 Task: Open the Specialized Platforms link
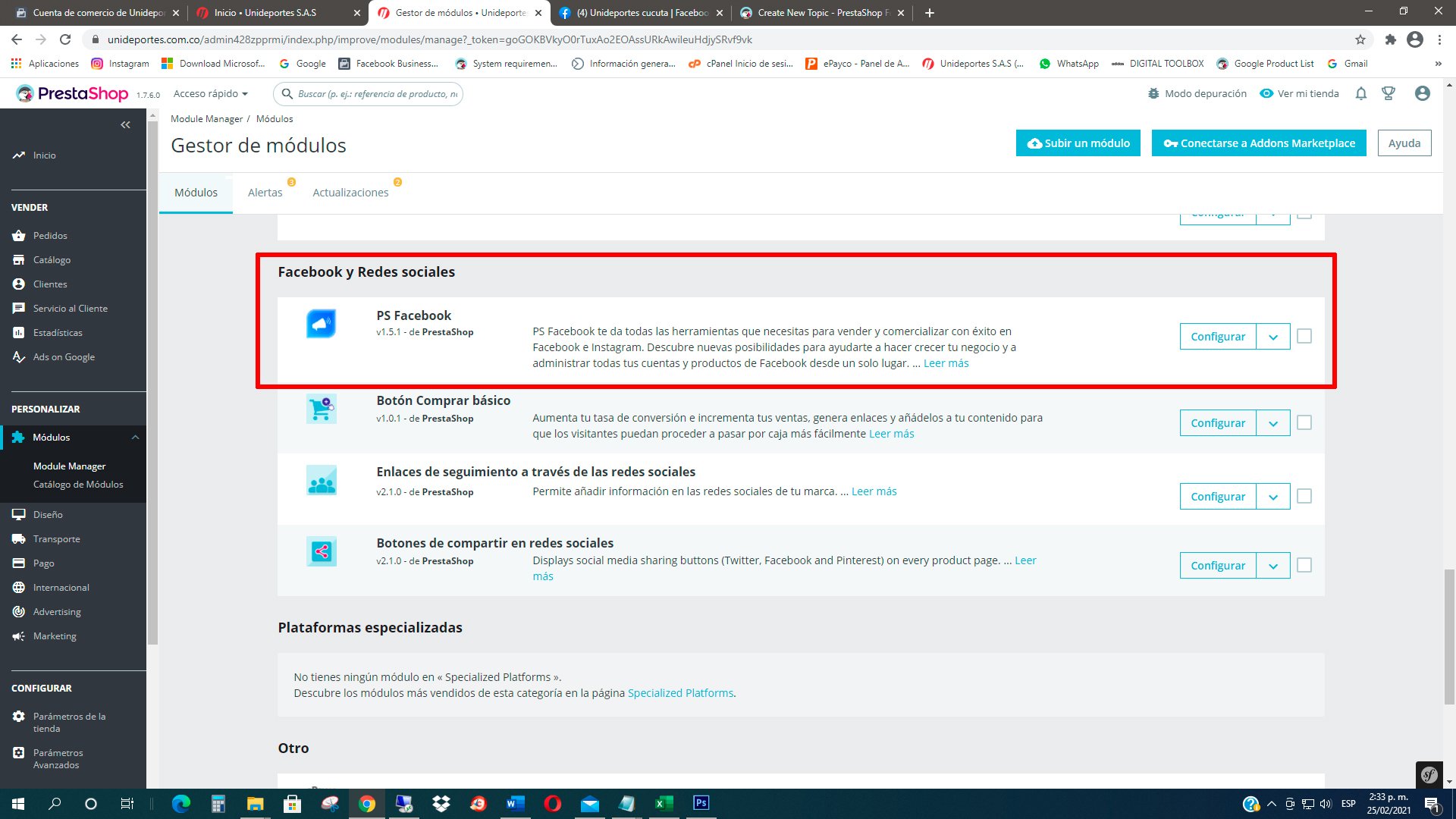tap(680, 693)
